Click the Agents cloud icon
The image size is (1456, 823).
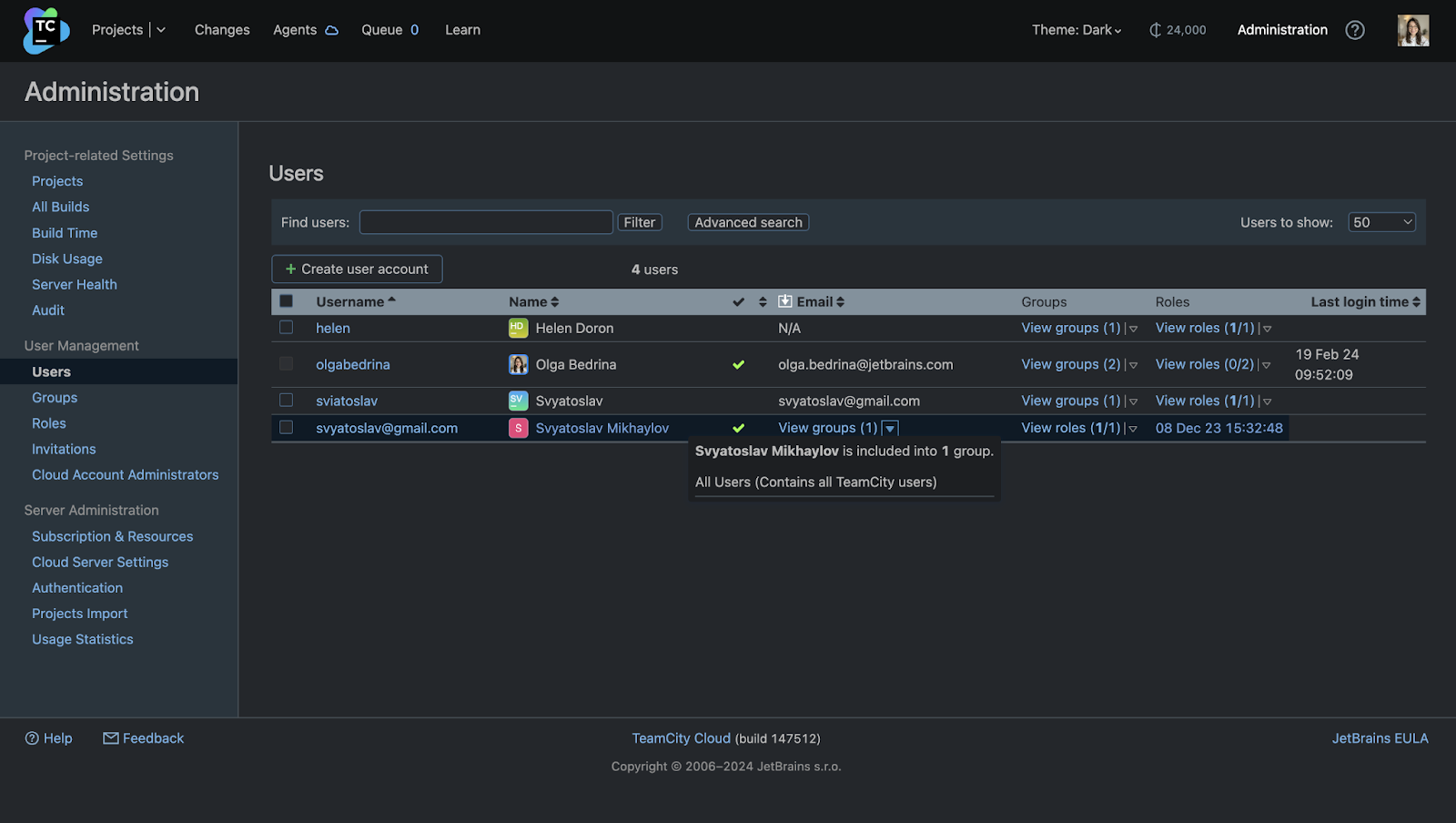click(332, 30)
